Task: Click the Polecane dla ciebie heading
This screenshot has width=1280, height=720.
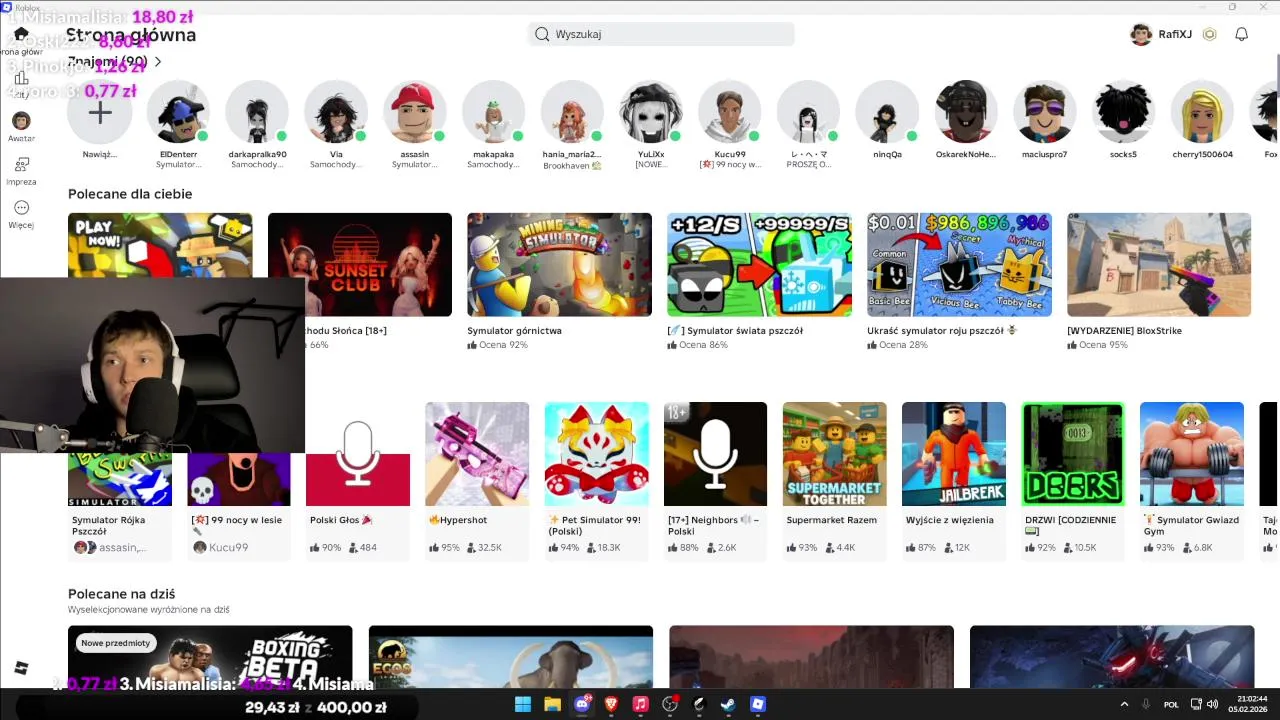Action: tap(130, 194)
